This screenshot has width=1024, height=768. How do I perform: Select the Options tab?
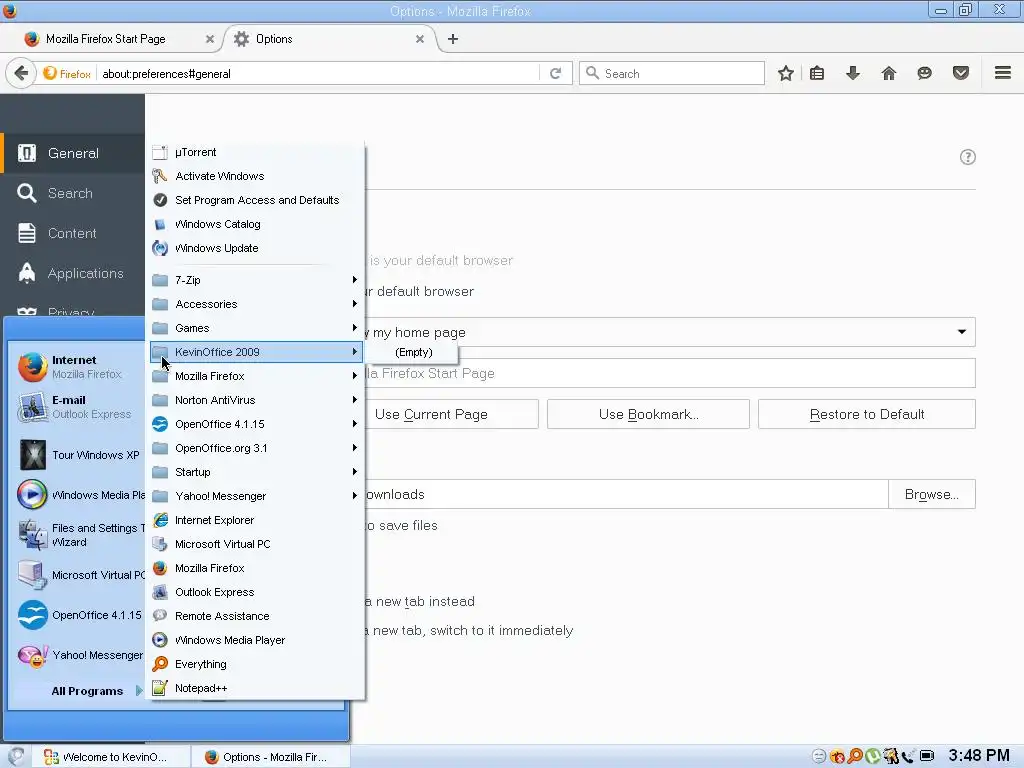tap(330, 39)
